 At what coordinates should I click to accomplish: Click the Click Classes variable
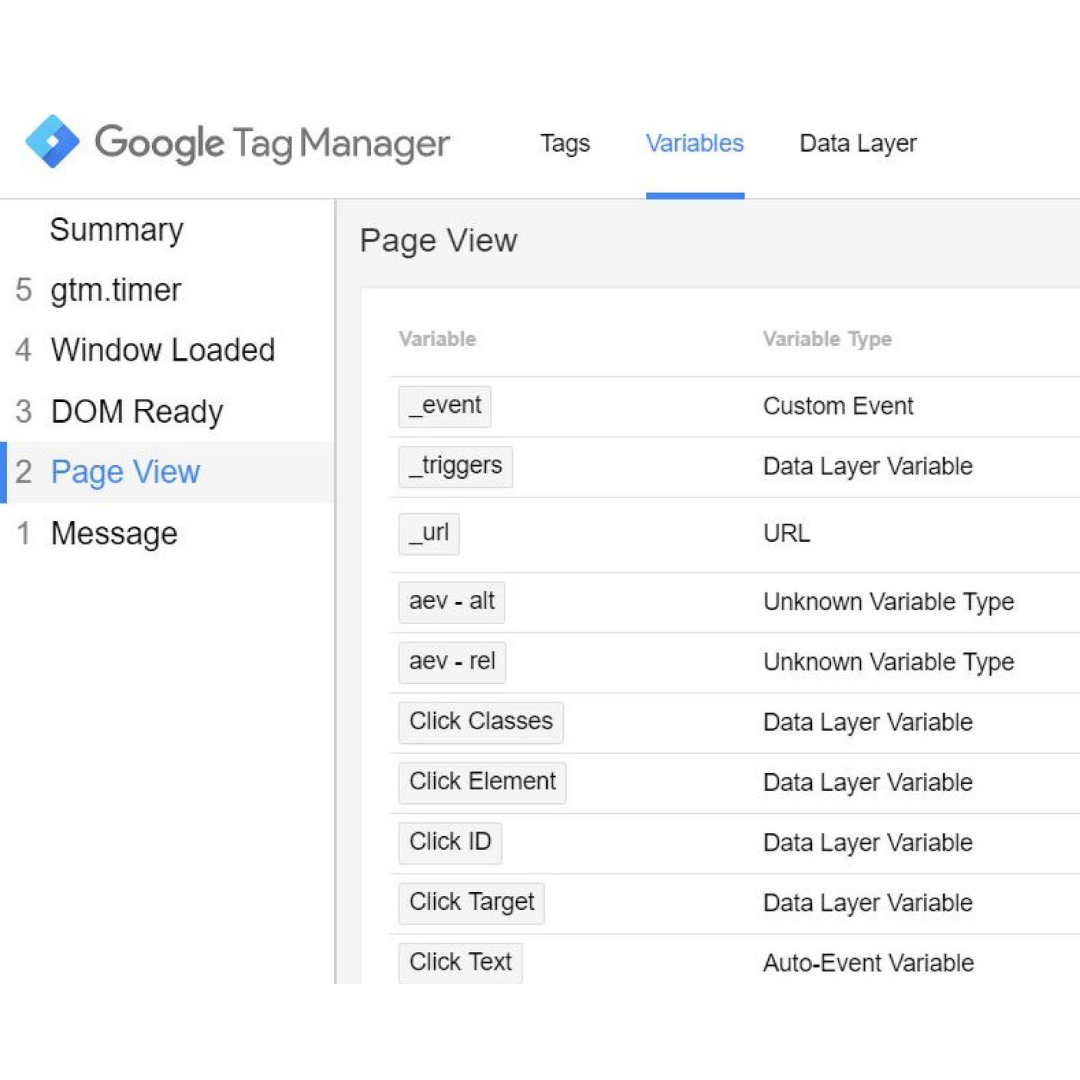click(x=481, y=723)
